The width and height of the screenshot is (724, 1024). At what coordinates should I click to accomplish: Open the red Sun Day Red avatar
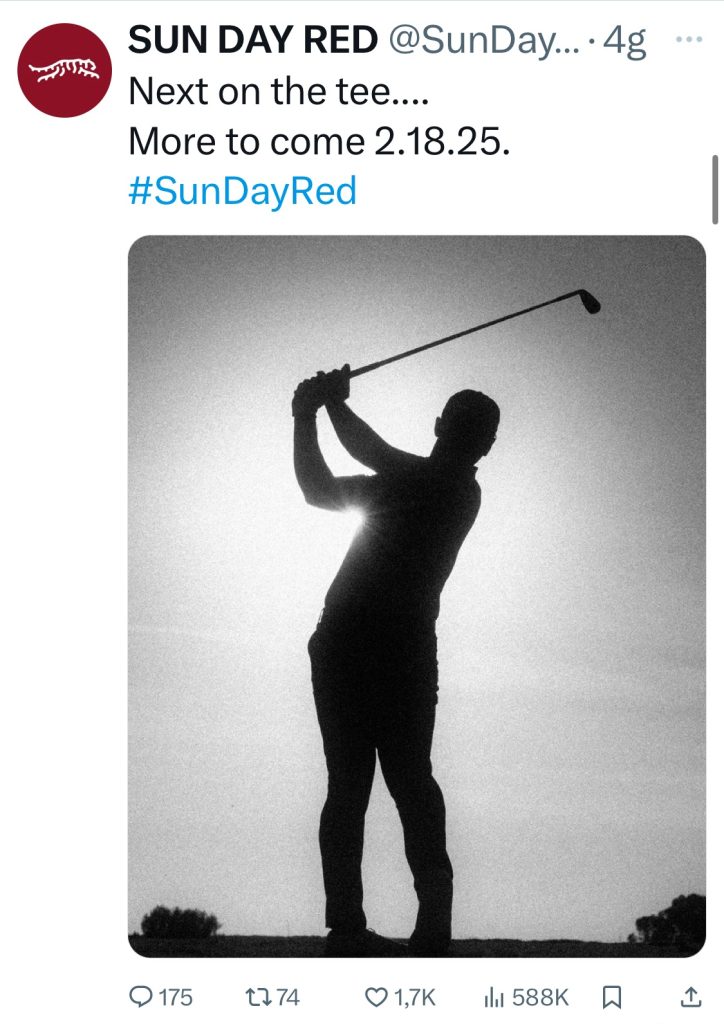[65, 71]
